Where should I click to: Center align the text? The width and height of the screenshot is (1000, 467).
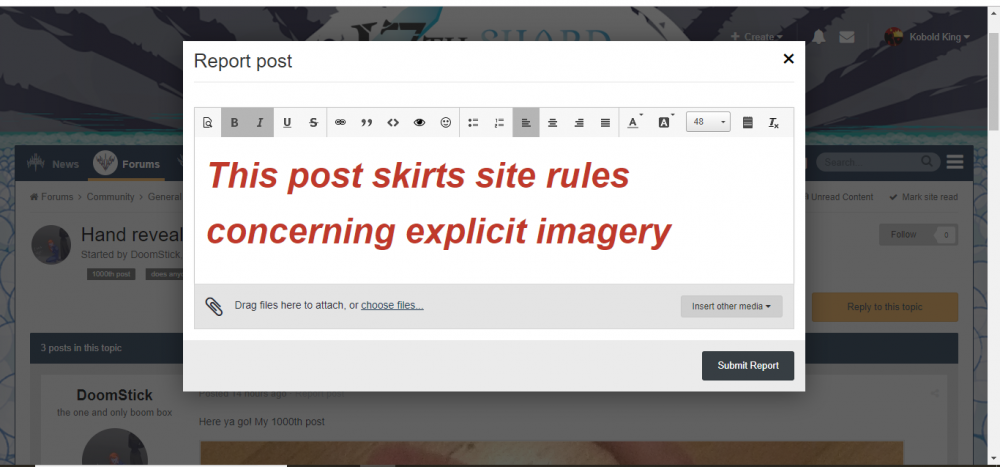pos(553,122)
